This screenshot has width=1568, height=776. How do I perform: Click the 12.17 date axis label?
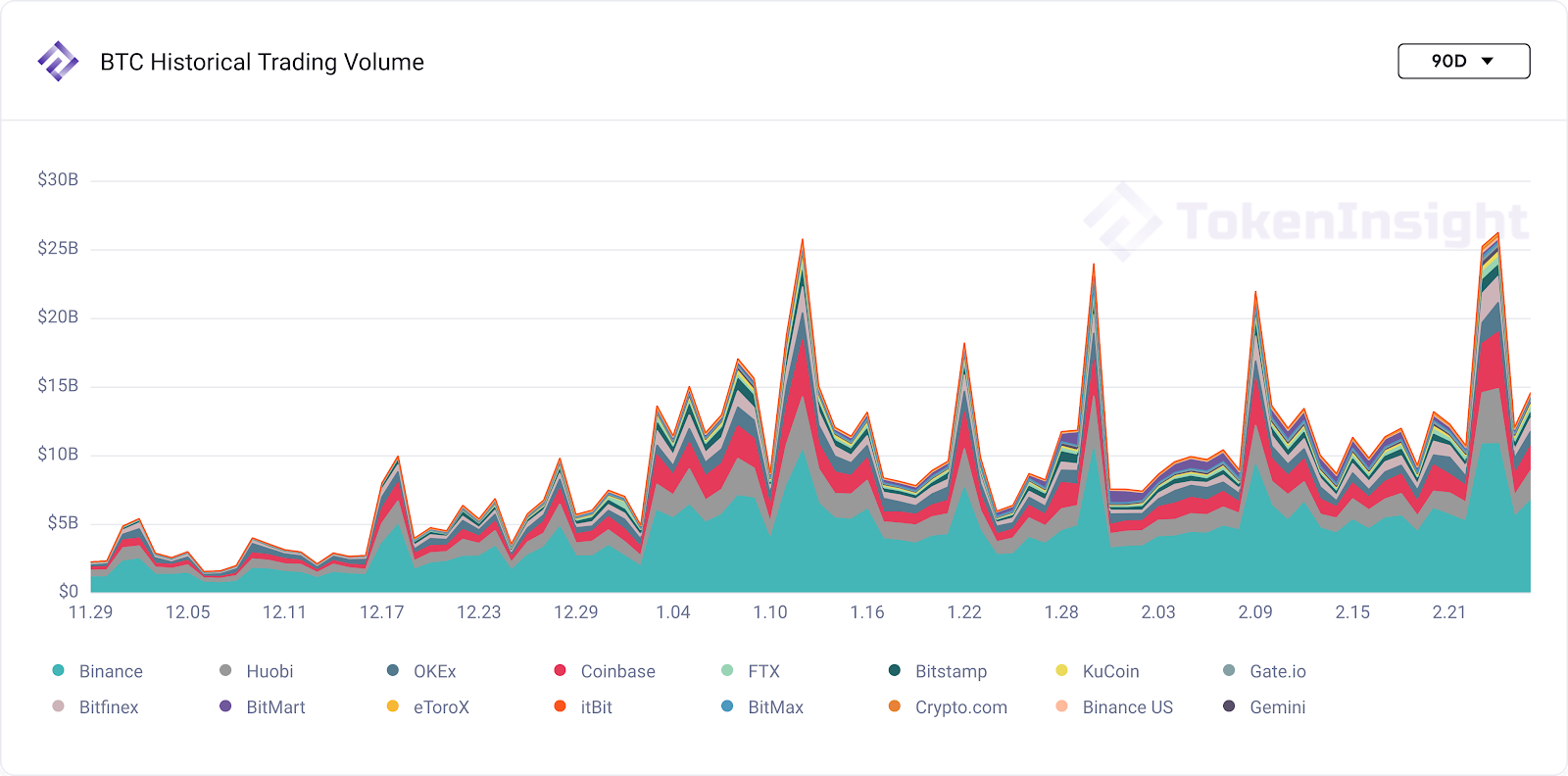coord(381,612)
